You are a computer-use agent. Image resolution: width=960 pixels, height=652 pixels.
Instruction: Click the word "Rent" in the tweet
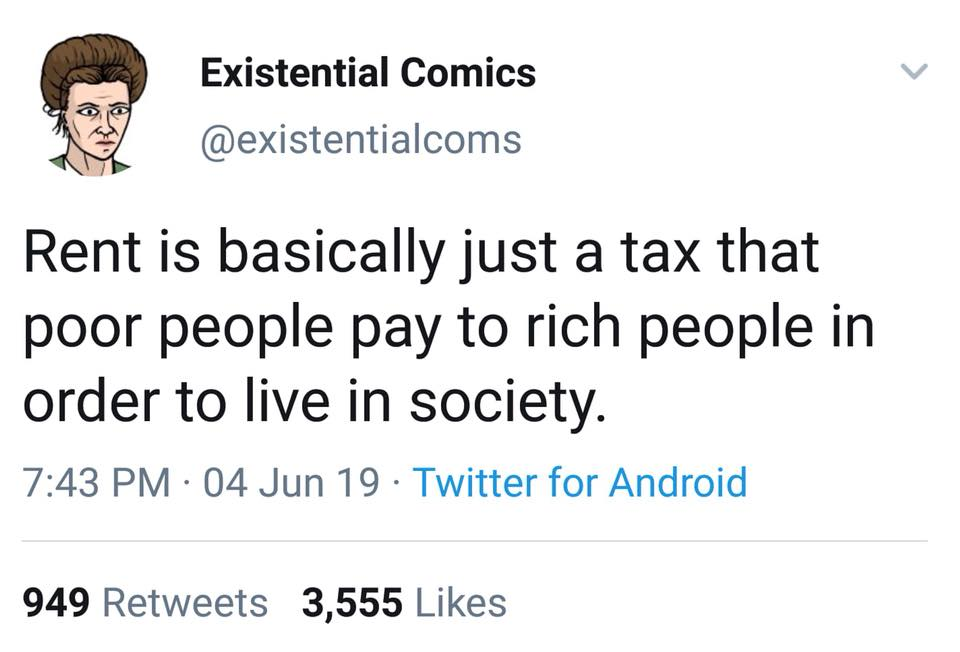81,252
